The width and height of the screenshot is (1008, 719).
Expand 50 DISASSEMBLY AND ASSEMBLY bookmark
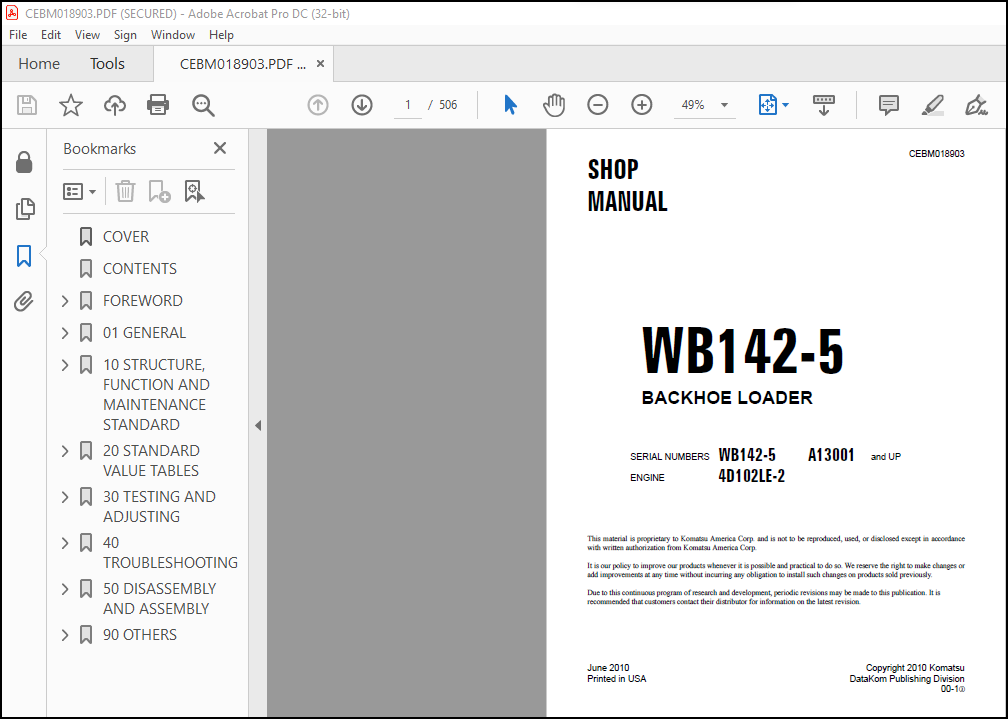click(x=65, y=588)
